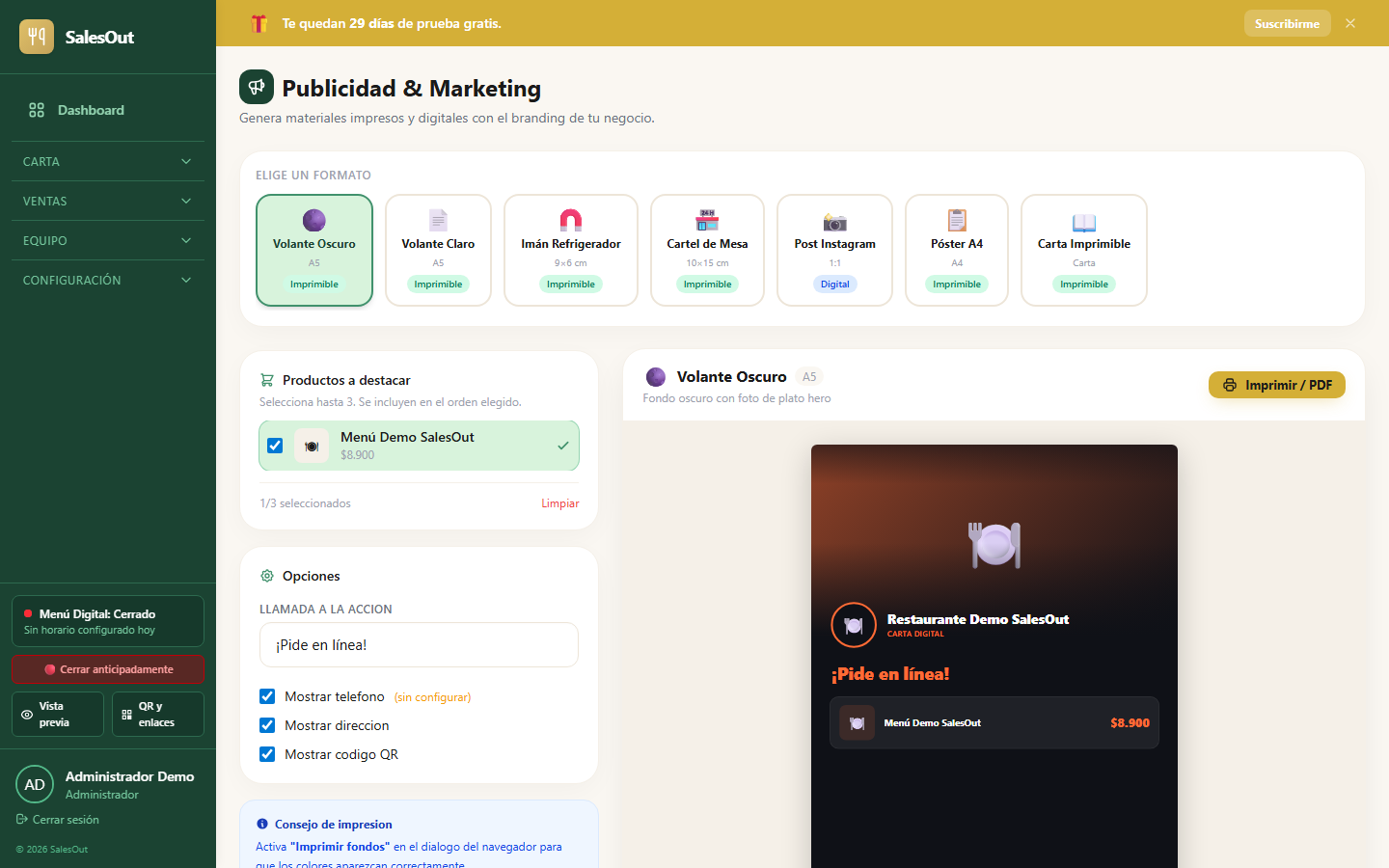Click the purple sphere icon of Volante Oscuro card
Screen dimensions: 1389x868
314,220
